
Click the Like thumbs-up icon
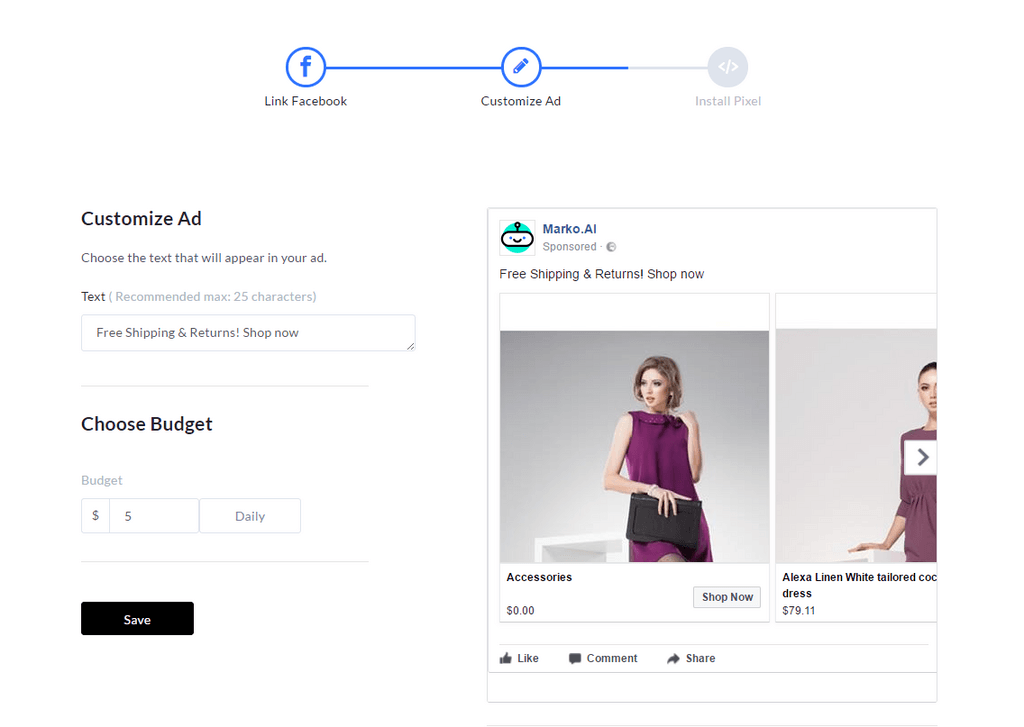click(x=506, y=658)
